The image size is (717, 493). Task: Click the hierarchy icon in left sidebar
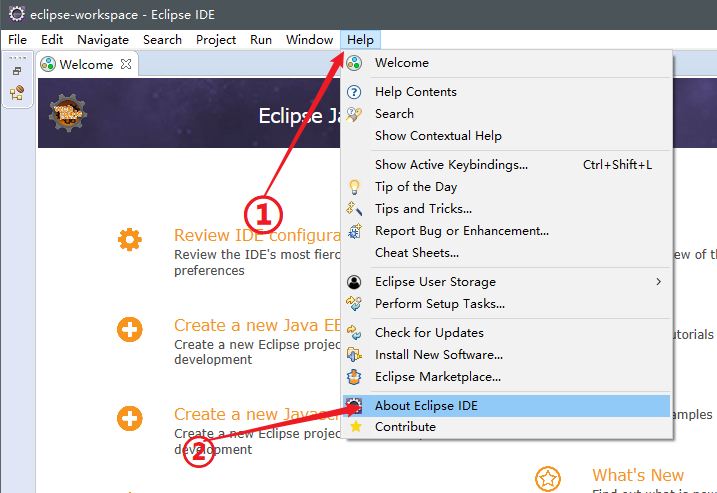point(17,93)
